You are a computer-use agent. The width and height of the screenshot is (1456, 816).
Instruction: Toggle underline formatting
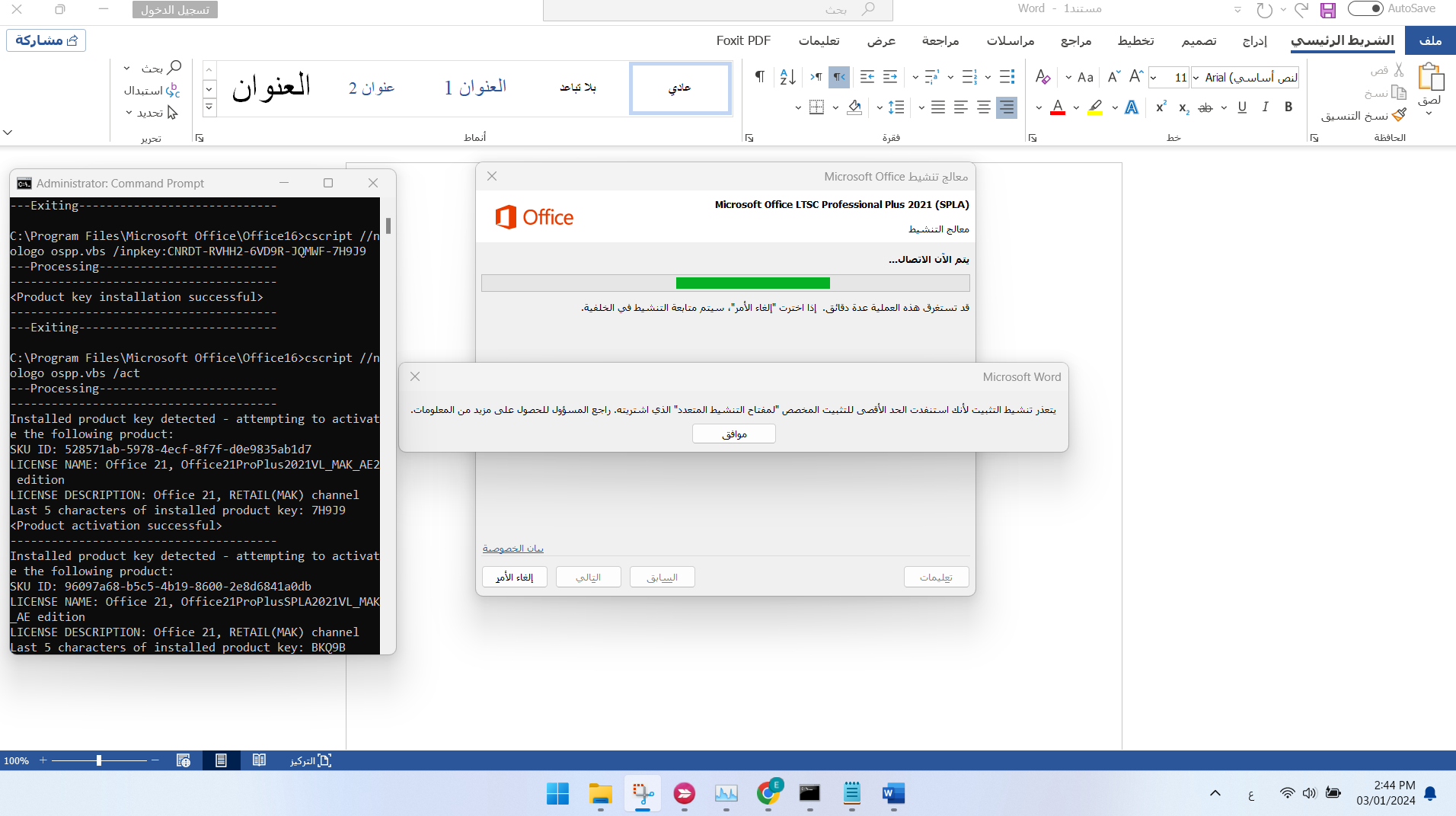[1242, 107]
